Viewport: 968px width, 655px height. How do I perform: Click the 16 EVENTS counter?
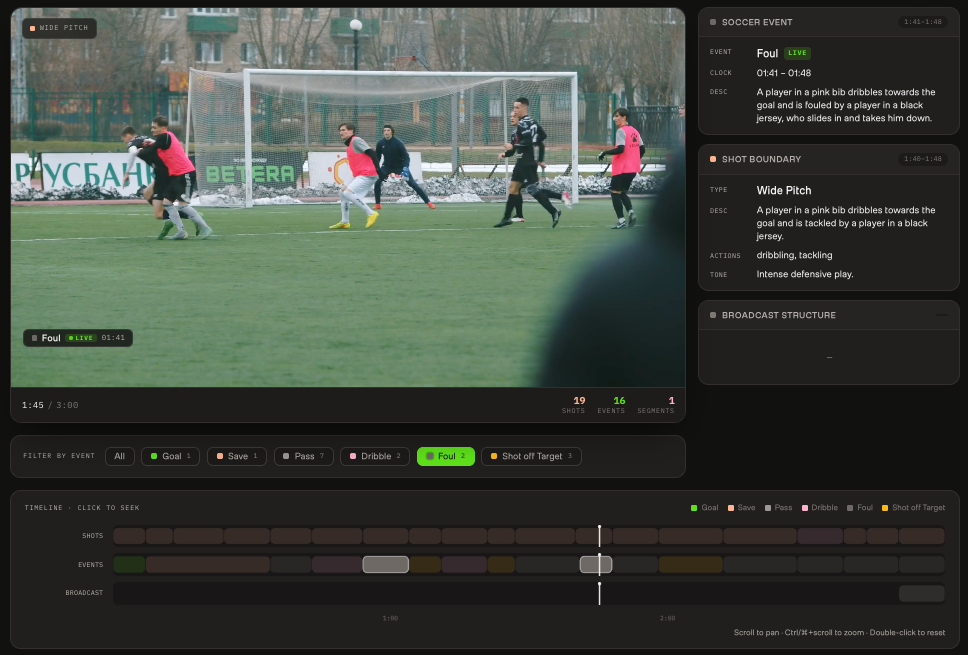611,405
